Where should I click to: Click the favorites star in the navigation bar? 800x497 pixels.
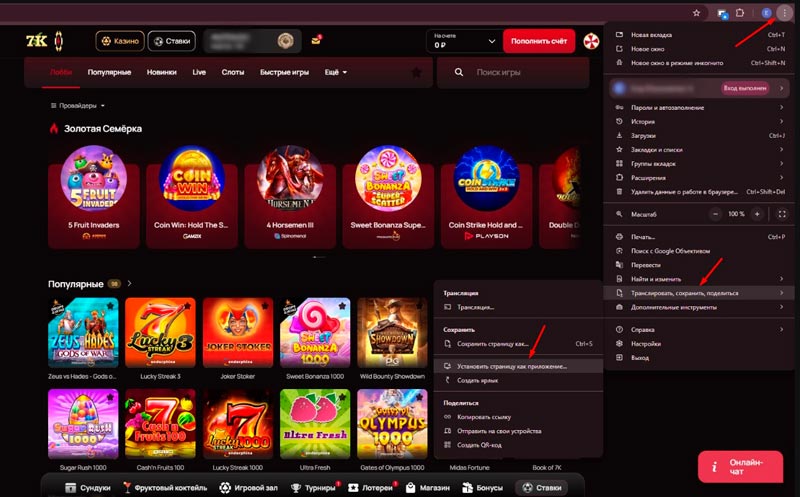(416, 72)
